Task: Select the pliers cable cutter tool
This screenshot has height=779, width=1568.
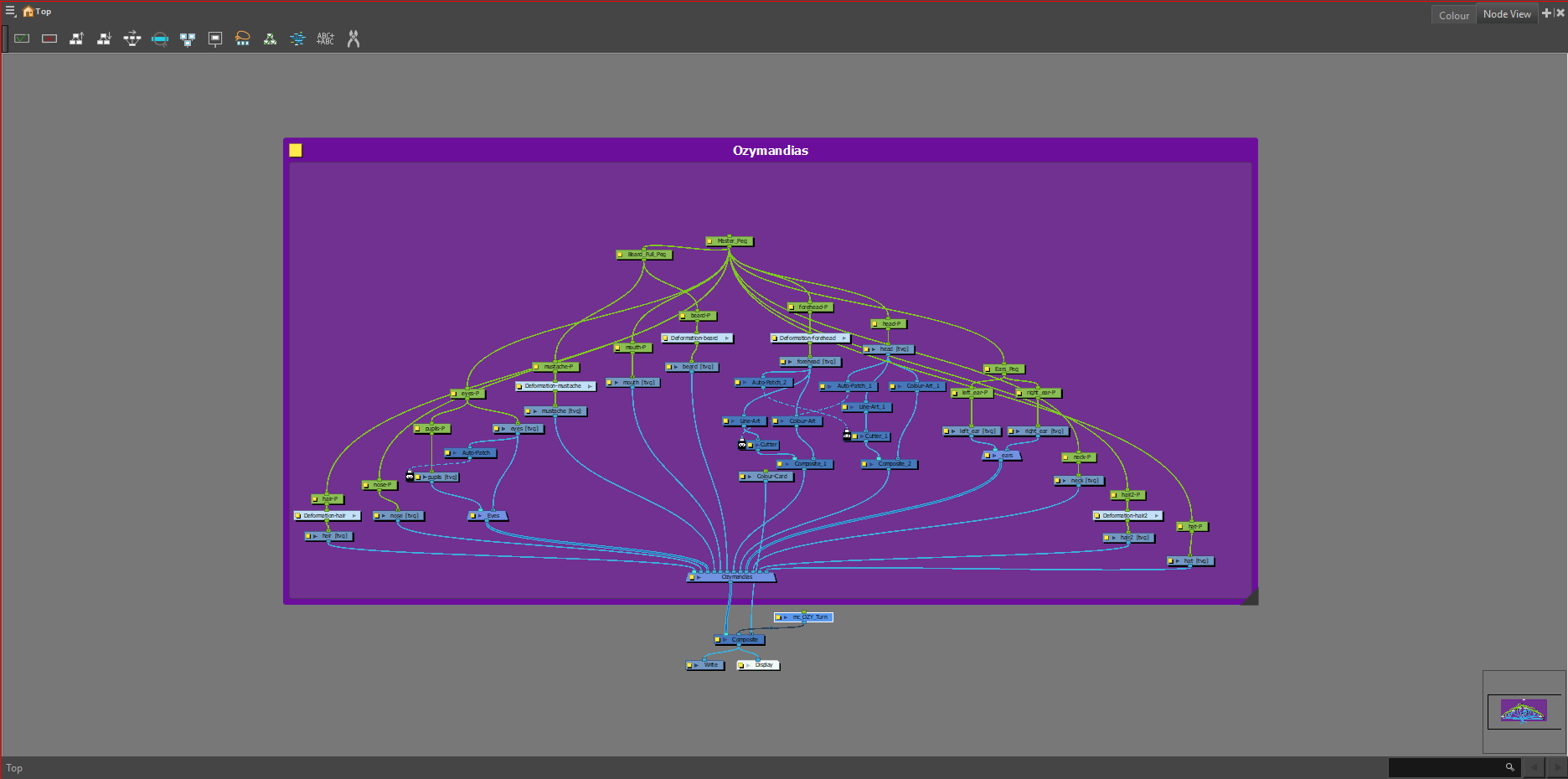Action: [353, 39]
